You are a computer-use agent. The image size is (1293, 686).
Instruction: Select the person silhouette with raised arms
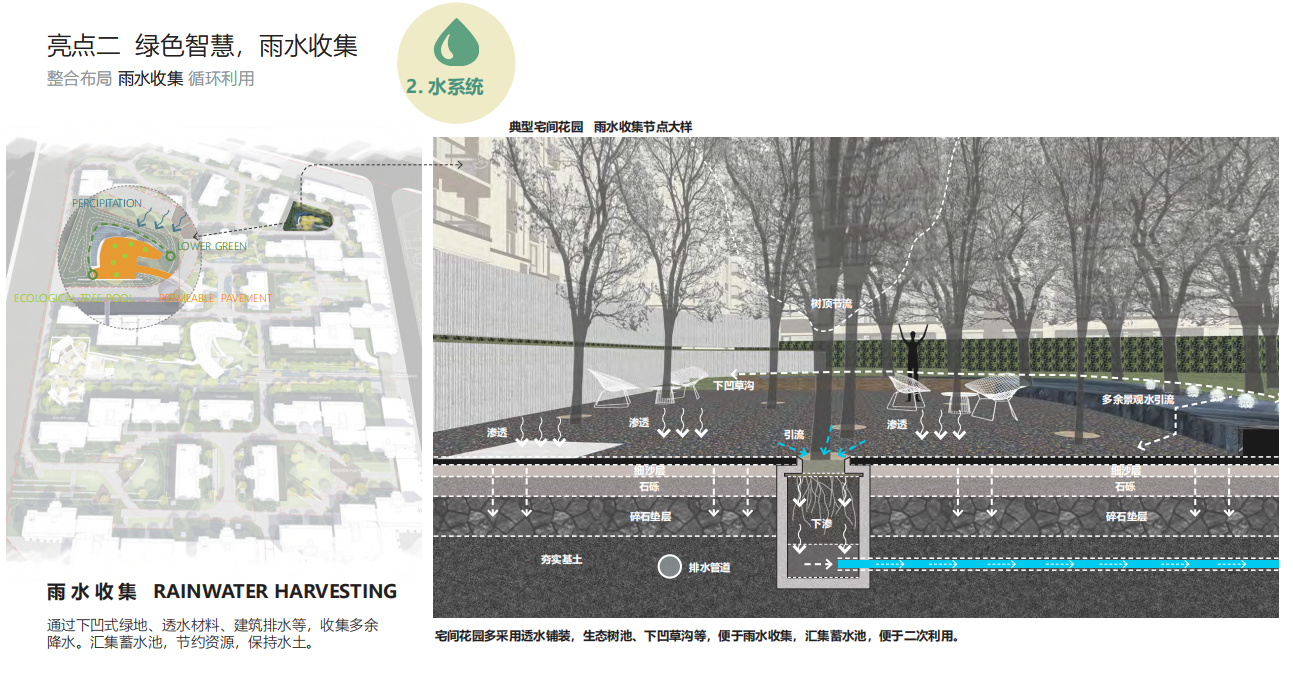coord(913,363)
